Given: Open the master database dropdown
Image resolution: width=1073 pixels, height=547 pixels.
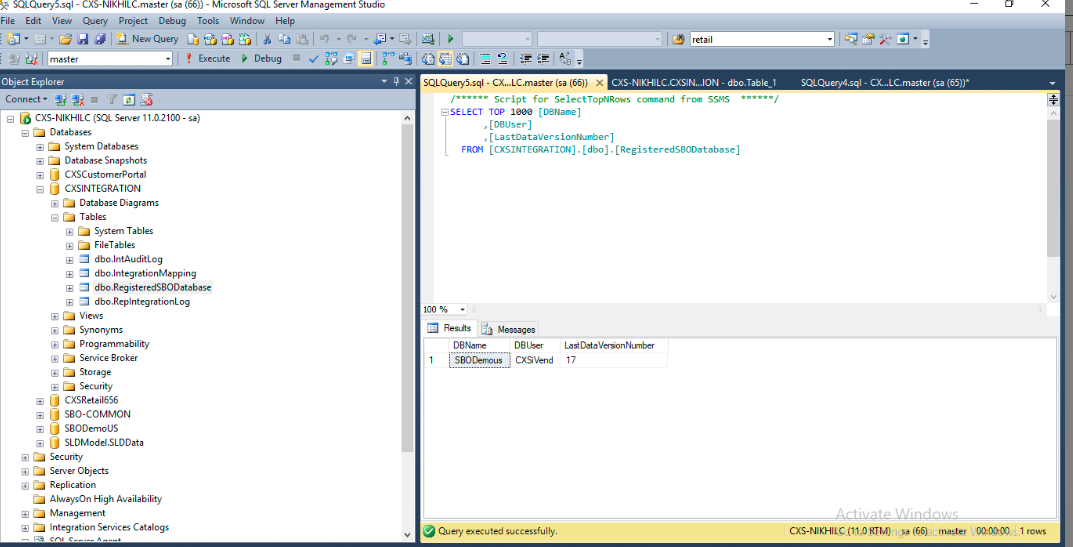Looking at the screenshot, I should [x=168, y=59].
